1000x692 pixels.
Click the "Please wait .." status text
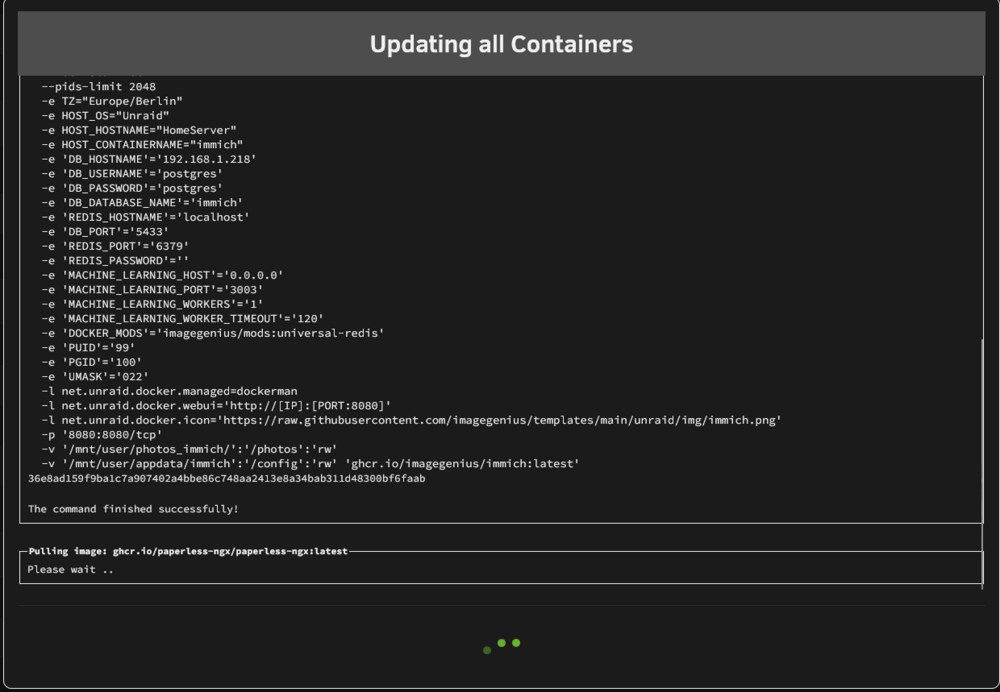(x=70, y=570)
